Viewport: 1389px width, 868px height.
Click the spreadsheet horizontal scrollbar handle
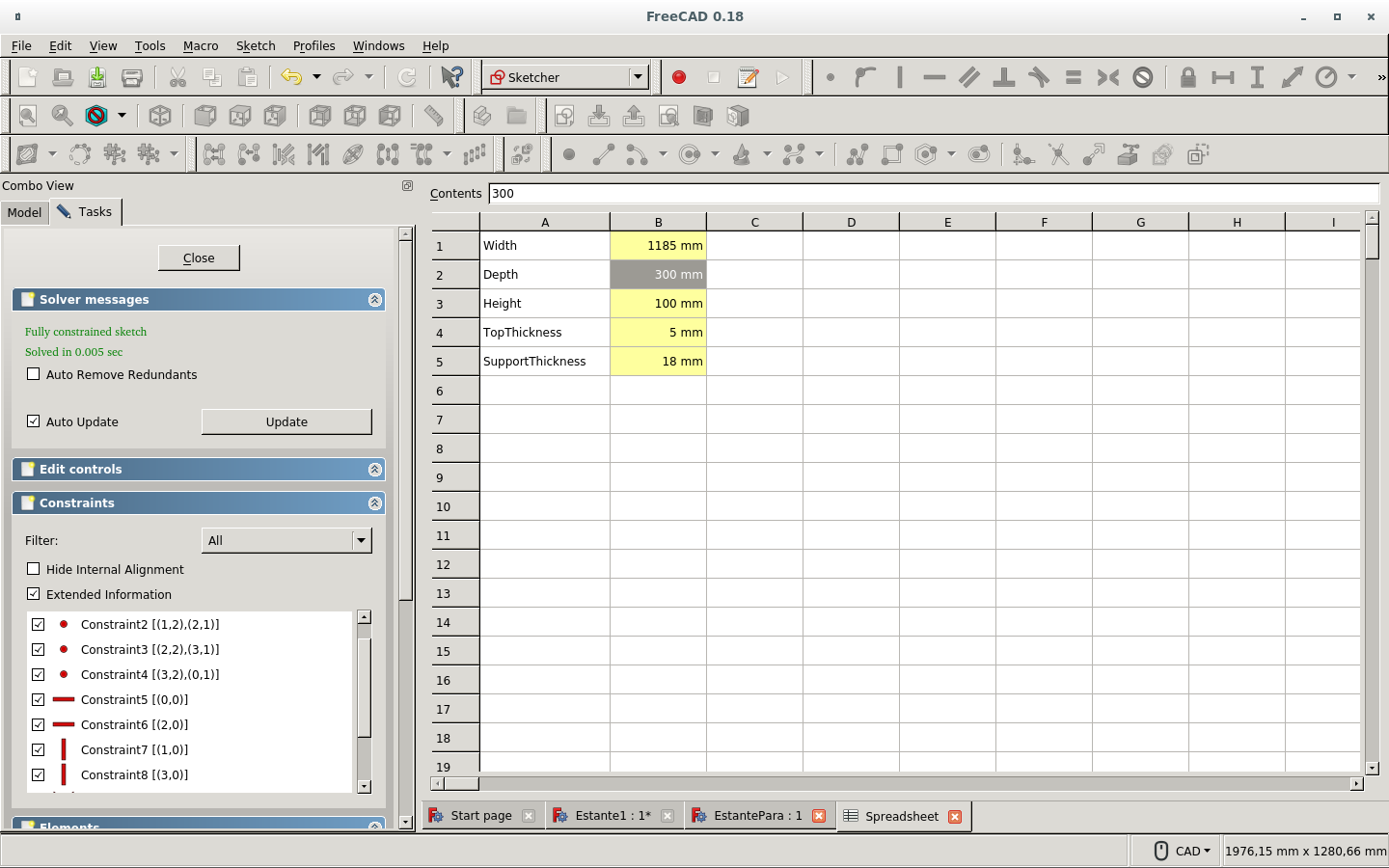460,784
